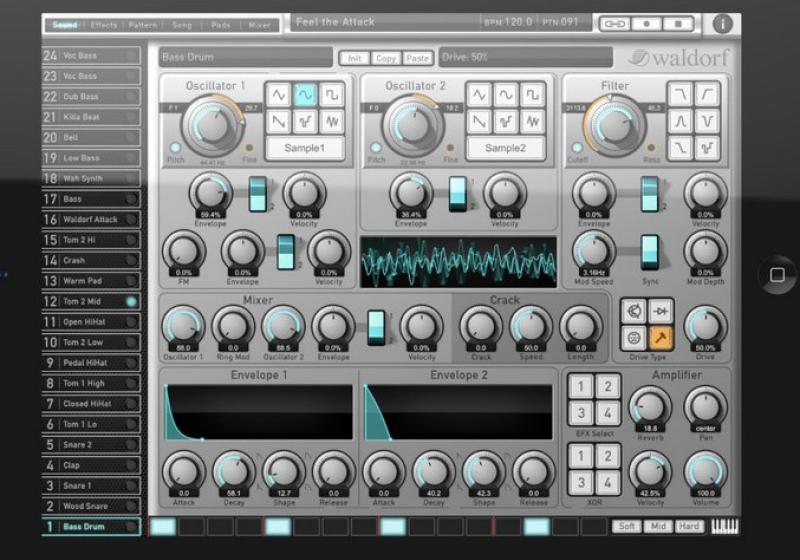
Task: Open the Sample2 selector in Oscillator 2
Action: pos(506,149)
